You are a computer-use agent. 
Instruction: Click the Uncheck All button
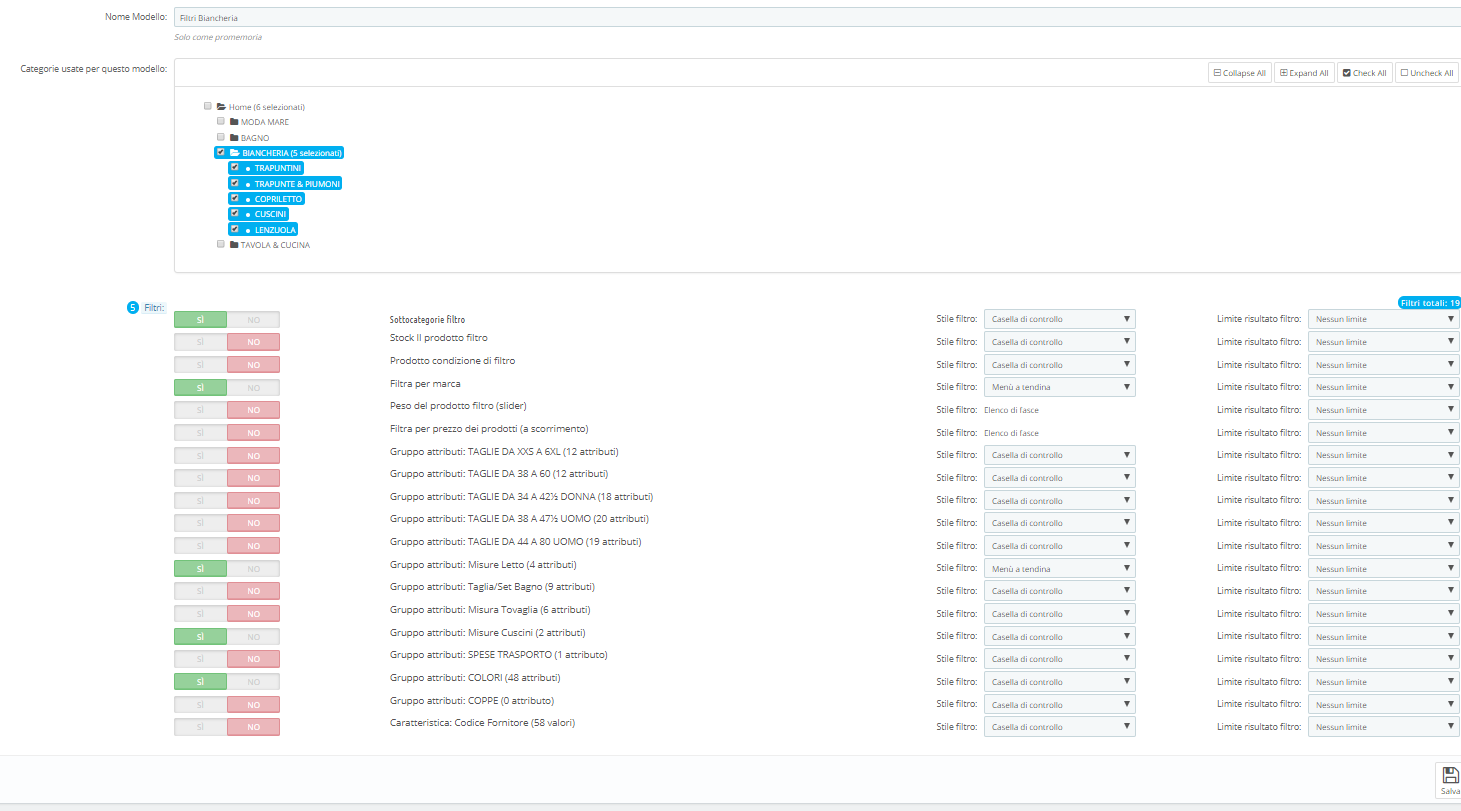[x=1427, y=73]
